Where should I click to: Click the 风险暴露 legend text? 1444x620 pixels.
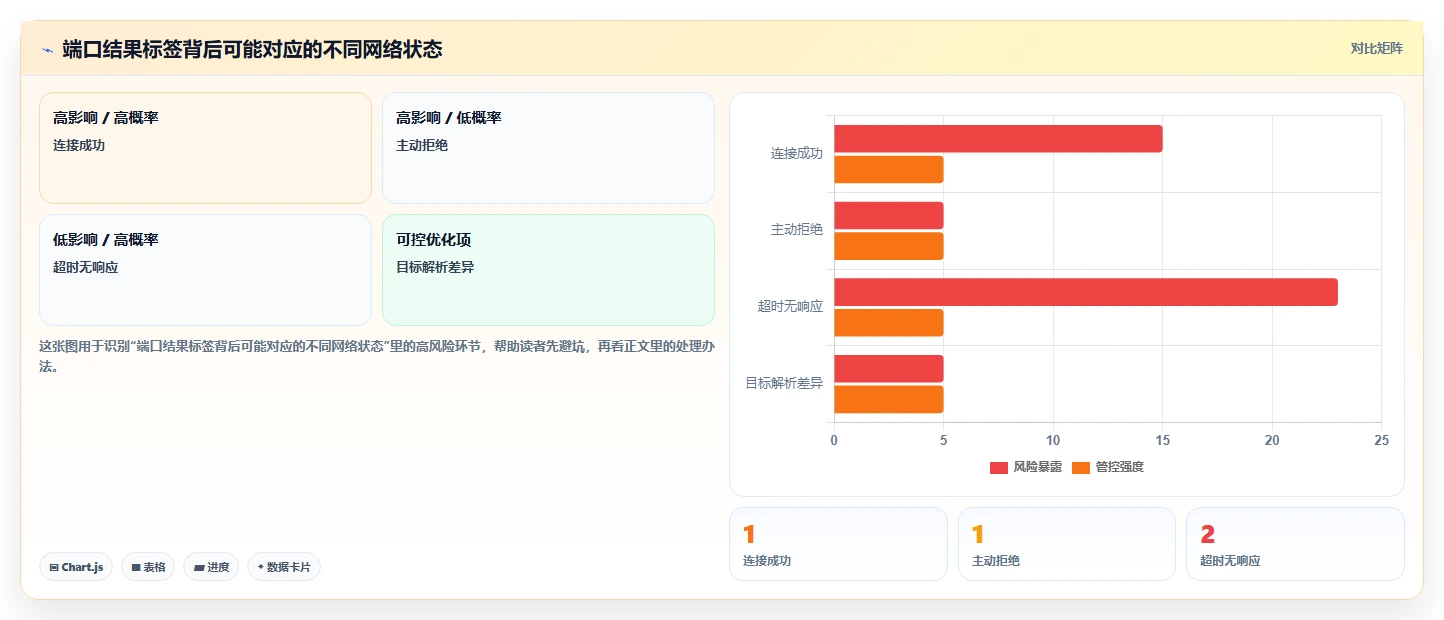pos(1038,468)
